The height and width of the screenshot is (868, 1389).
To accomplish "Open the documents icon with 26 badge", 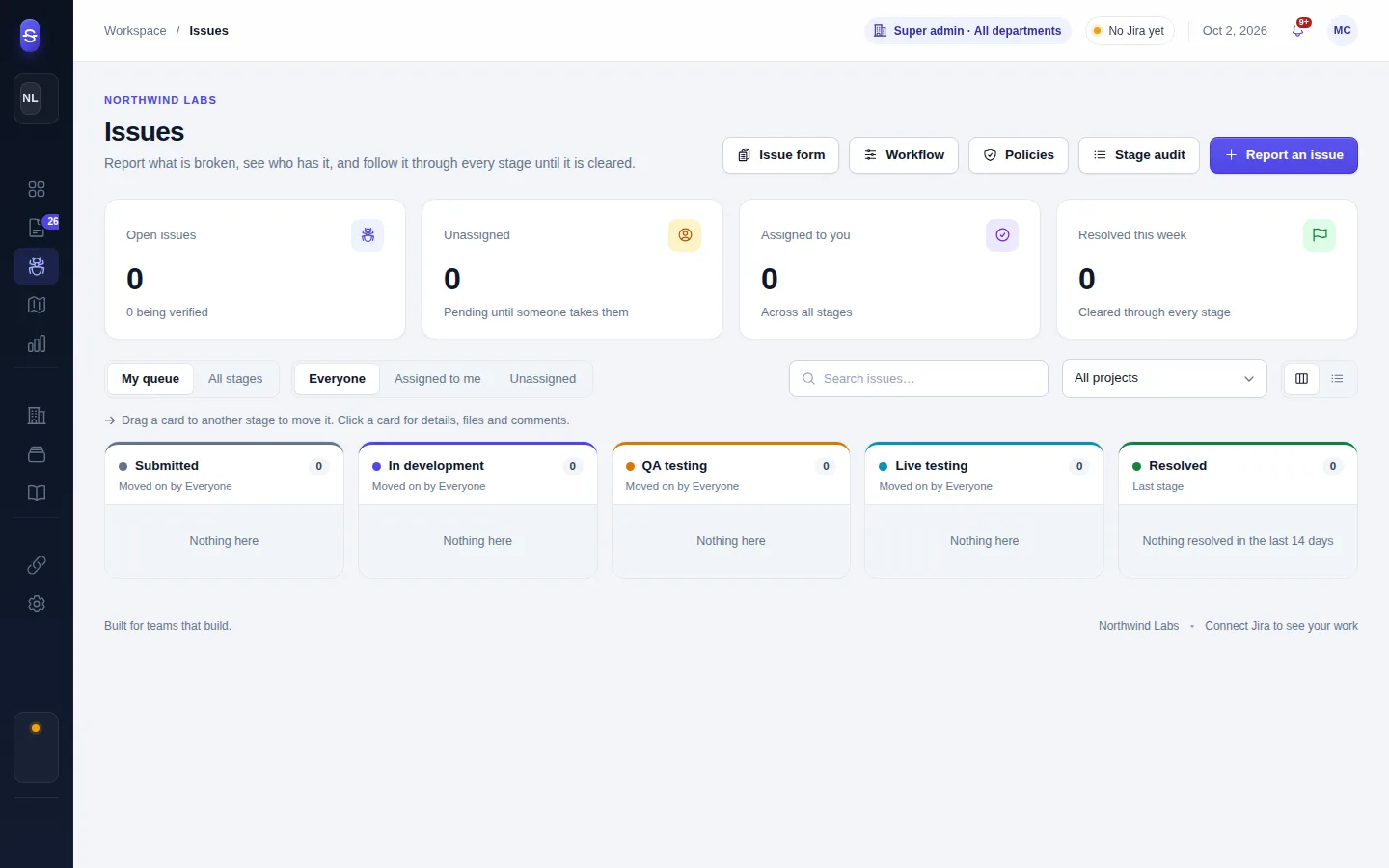I will coord(37,228).
